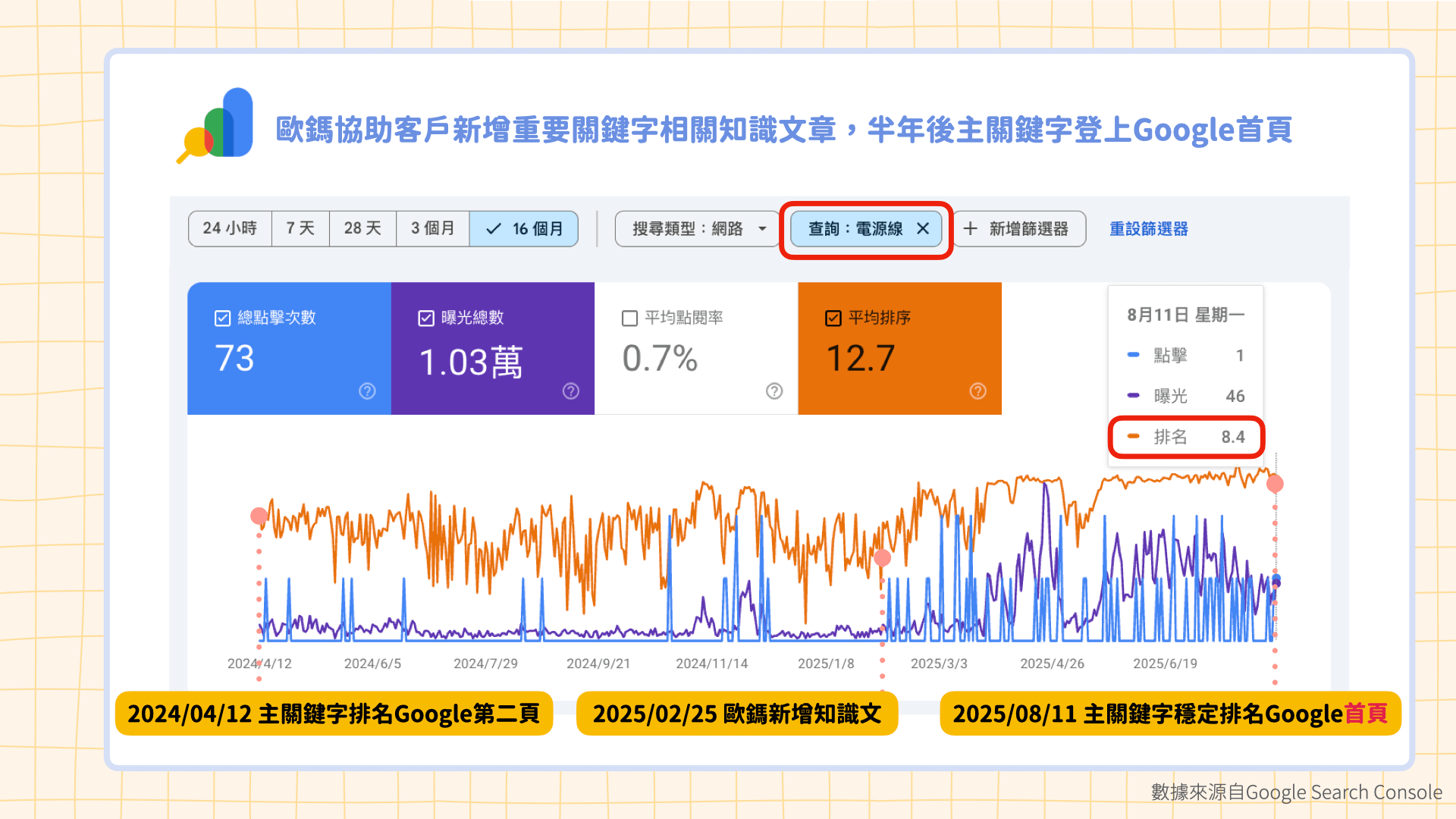Choose the 28 天 date range
This screenshot has height=819, width=1456.
362,228
